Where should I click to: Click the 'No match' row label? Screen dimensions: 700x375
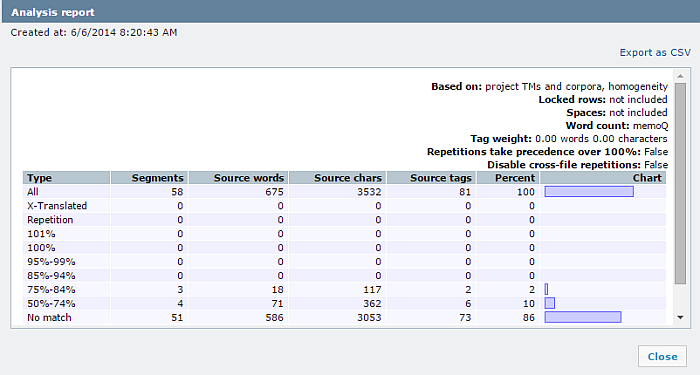click(49, 318)
